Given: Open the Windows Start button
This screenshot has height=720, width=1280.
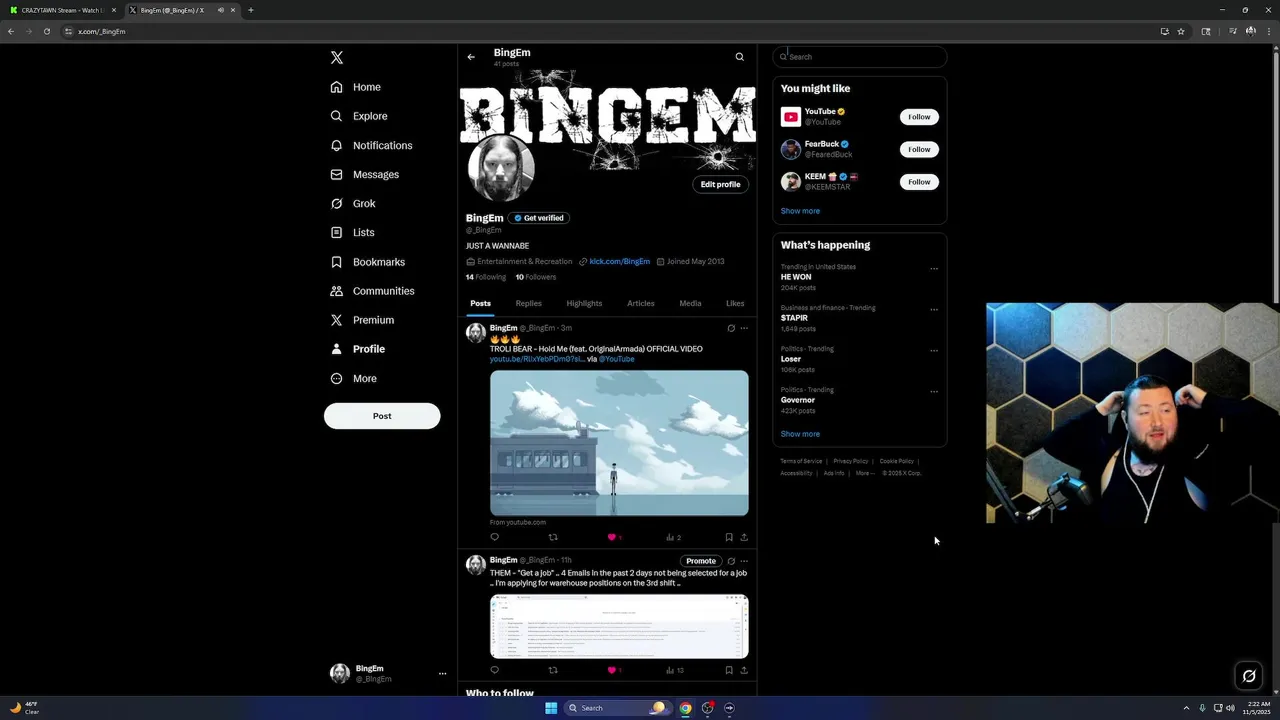Looking at the screenshot, I should 551,708.
